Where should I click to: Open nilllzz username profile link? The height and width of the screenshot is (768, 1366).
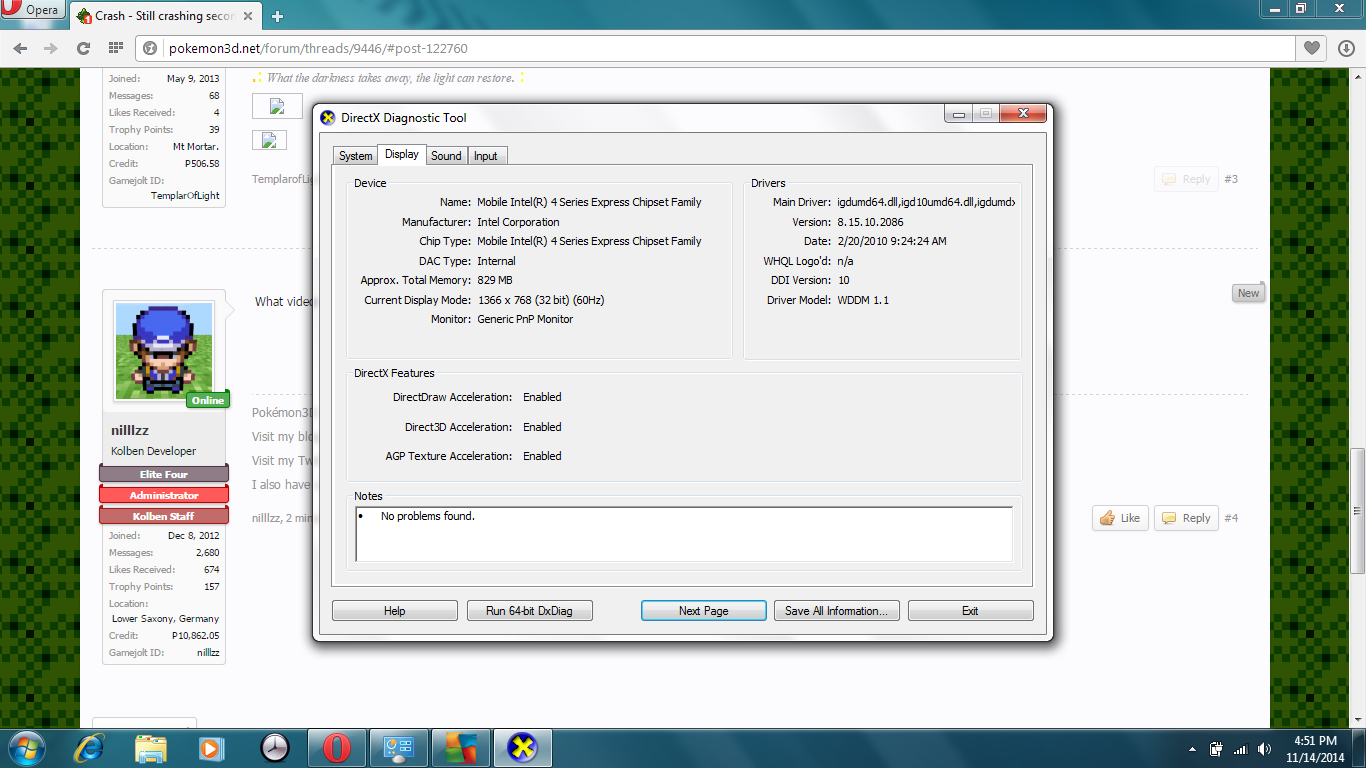[130, 431]
